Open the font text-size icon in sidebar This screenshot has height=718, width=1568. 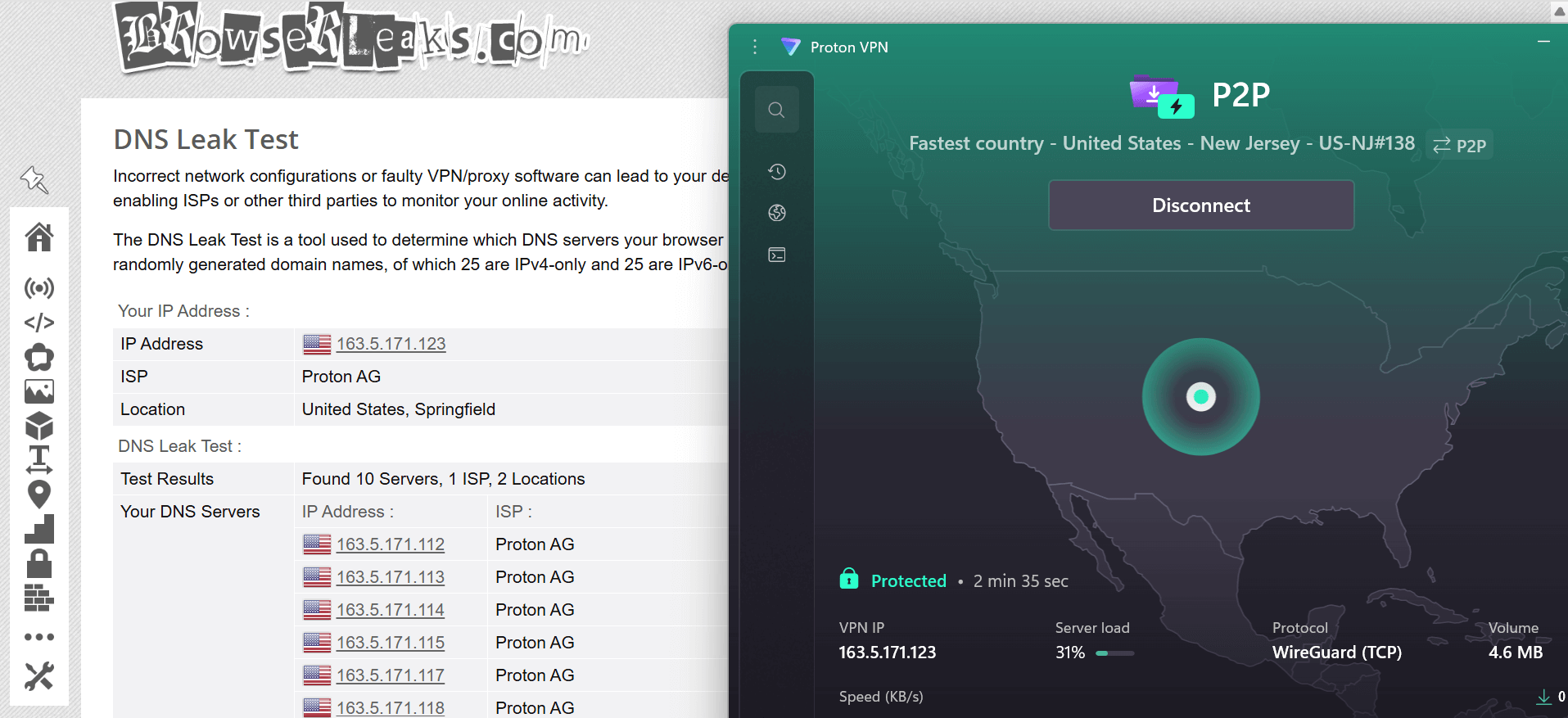point(39,460)
